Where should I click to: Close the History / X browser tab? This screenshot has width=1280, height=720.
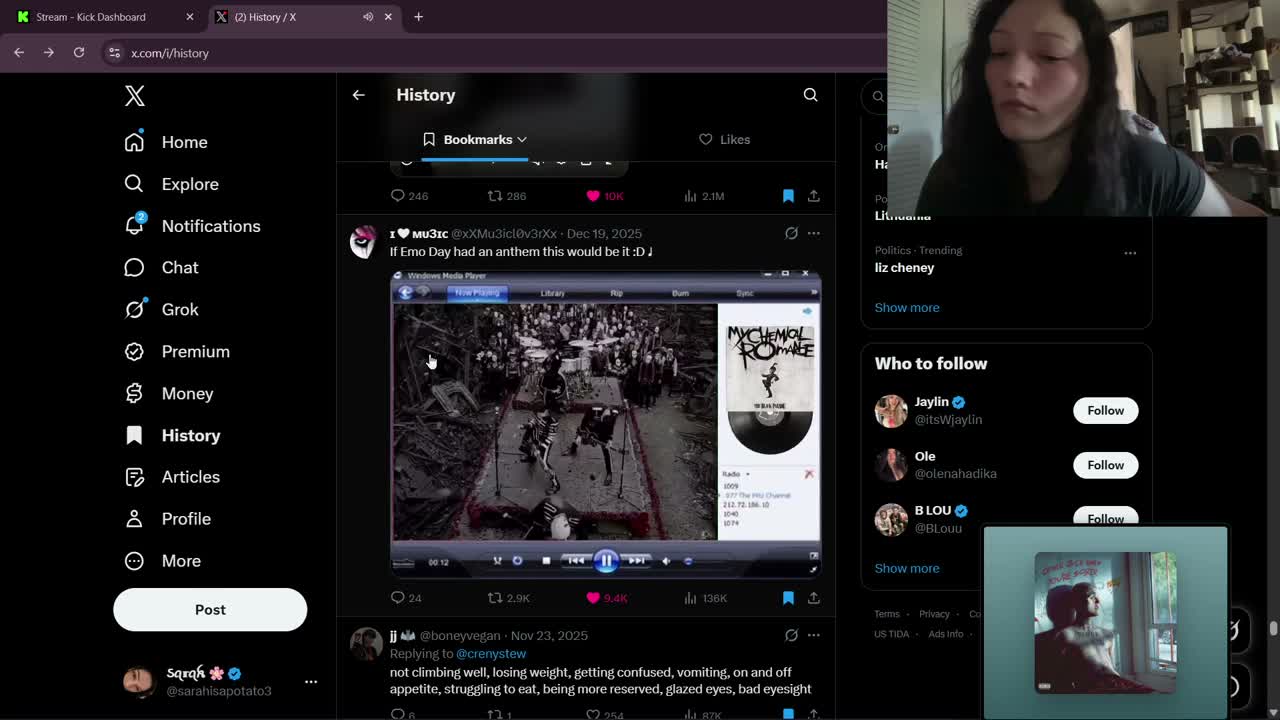[x=388, y=17]
